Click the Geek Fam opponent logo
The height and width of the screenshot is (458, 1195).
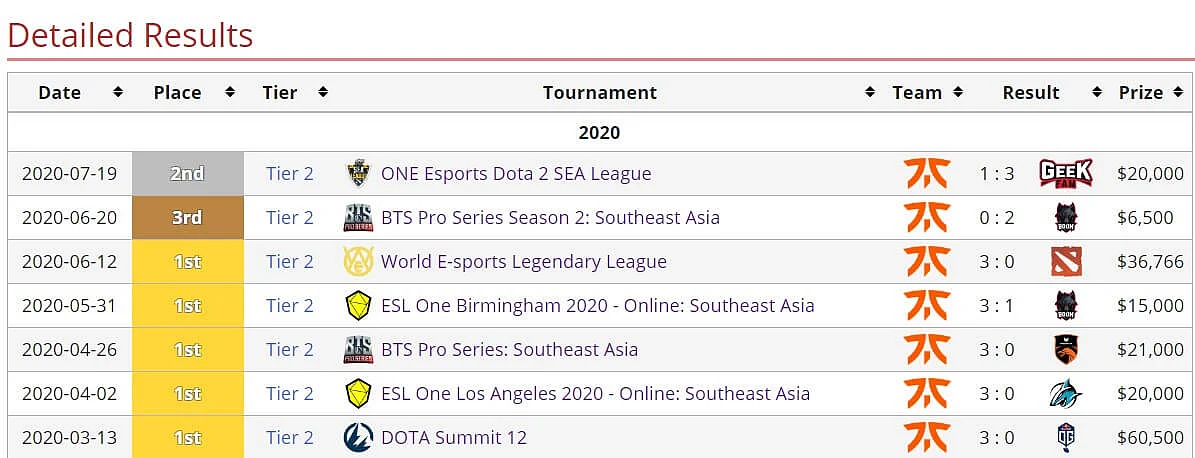click(1065, 174)
